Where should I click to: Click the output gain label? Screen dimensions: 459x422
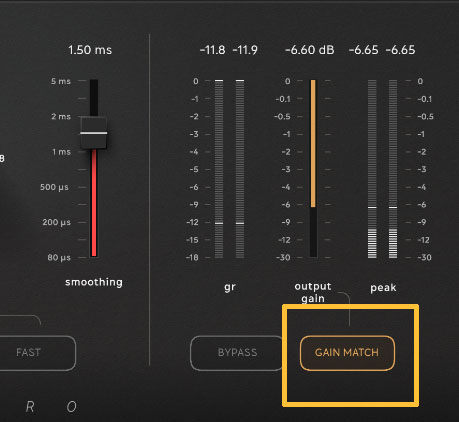click(313, 292)
